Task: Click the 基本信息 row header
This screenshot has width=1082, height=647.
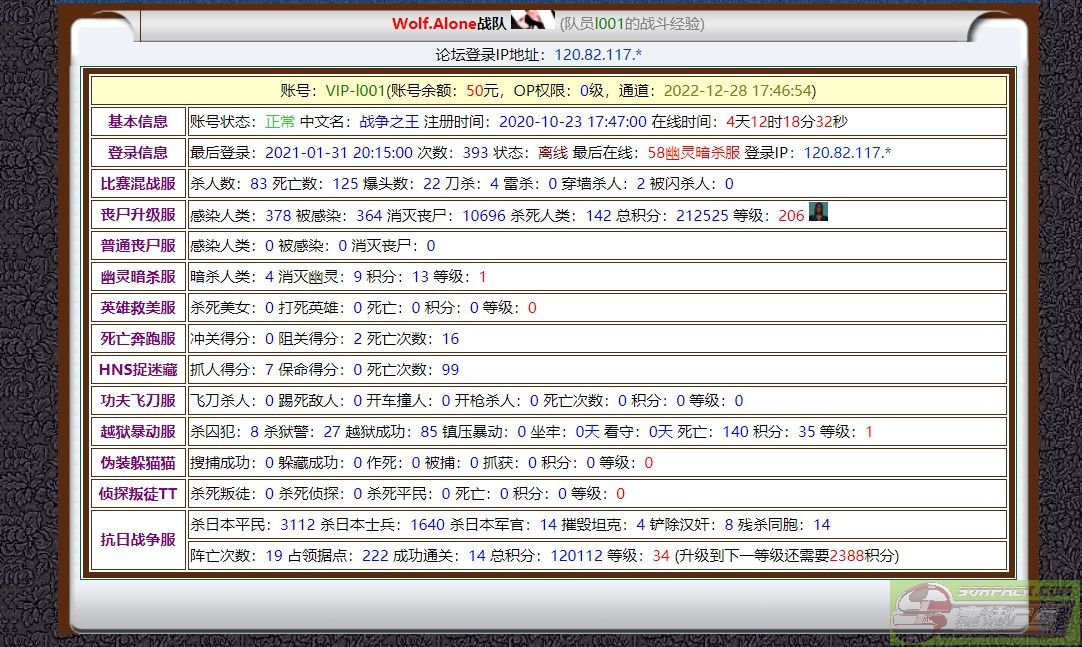Action: pos(138,122)
